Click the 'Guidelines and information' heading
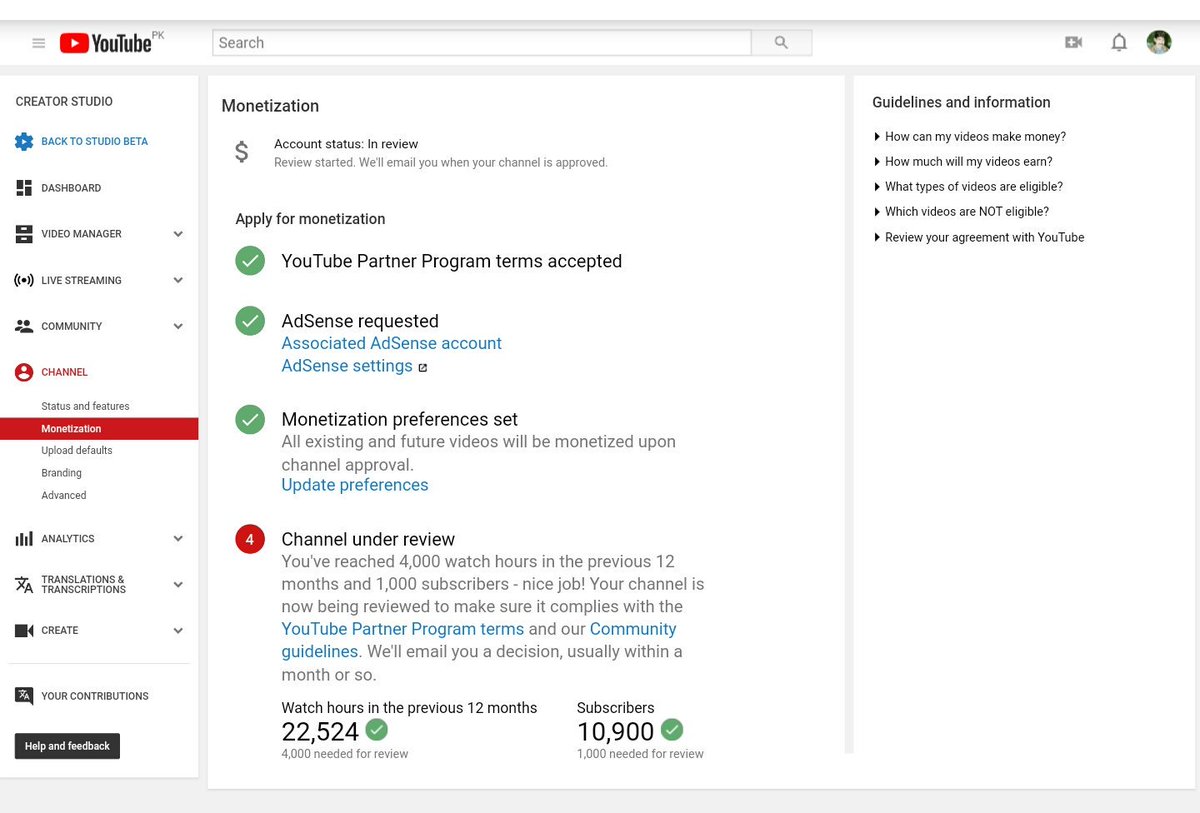 pos(961,102)
